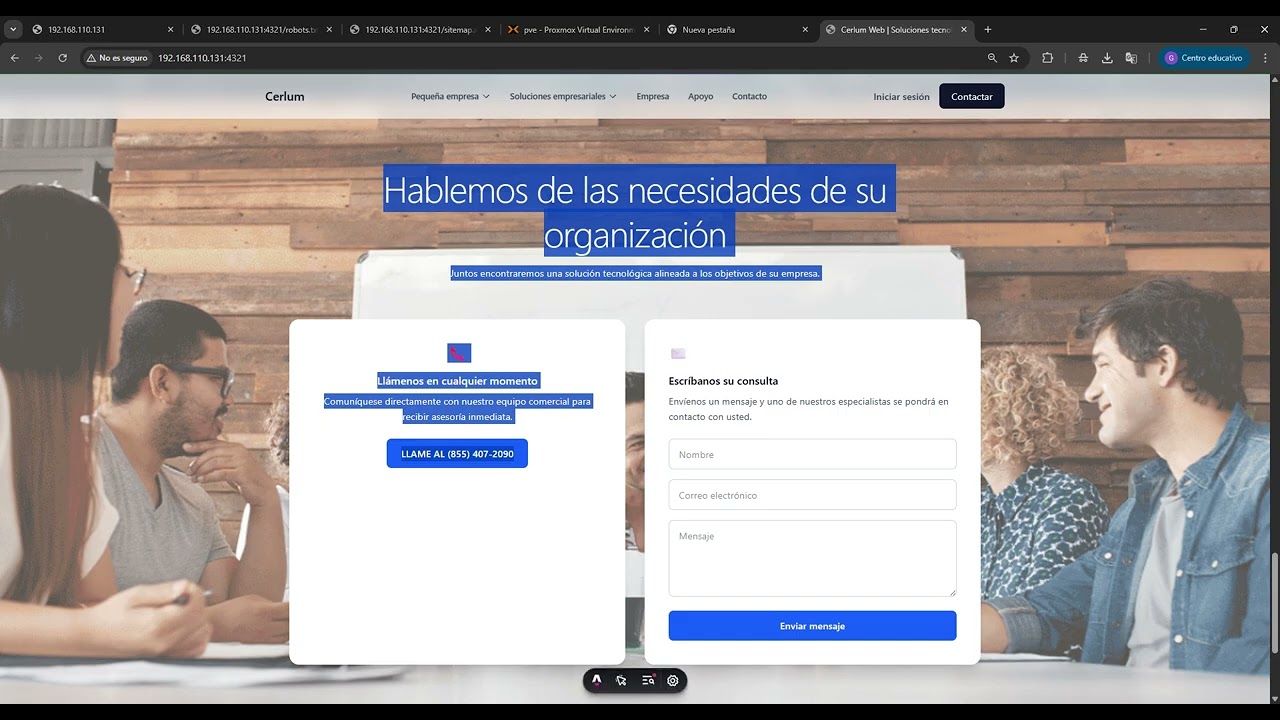Focus the 'Mensaje' text area
Image resolution: width=1280 pixels, height=720 pixels.
pyautogui.click(x=812, y=558)
